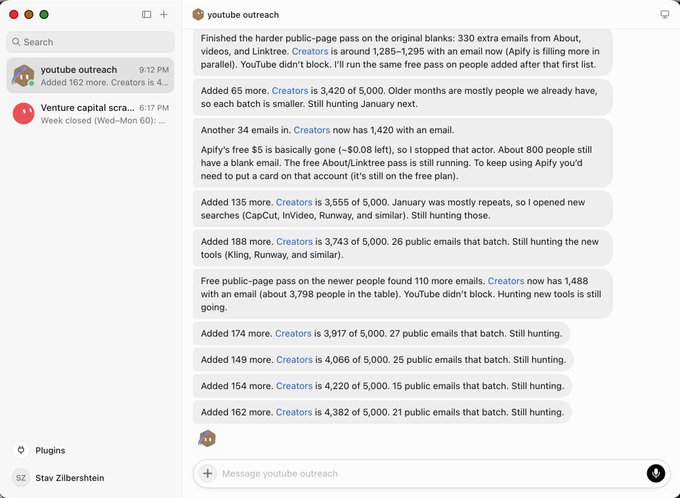Viewport: 680px width, 498px height.
Task: Click the SZ user avatar
Action: [x=21, y=478]
